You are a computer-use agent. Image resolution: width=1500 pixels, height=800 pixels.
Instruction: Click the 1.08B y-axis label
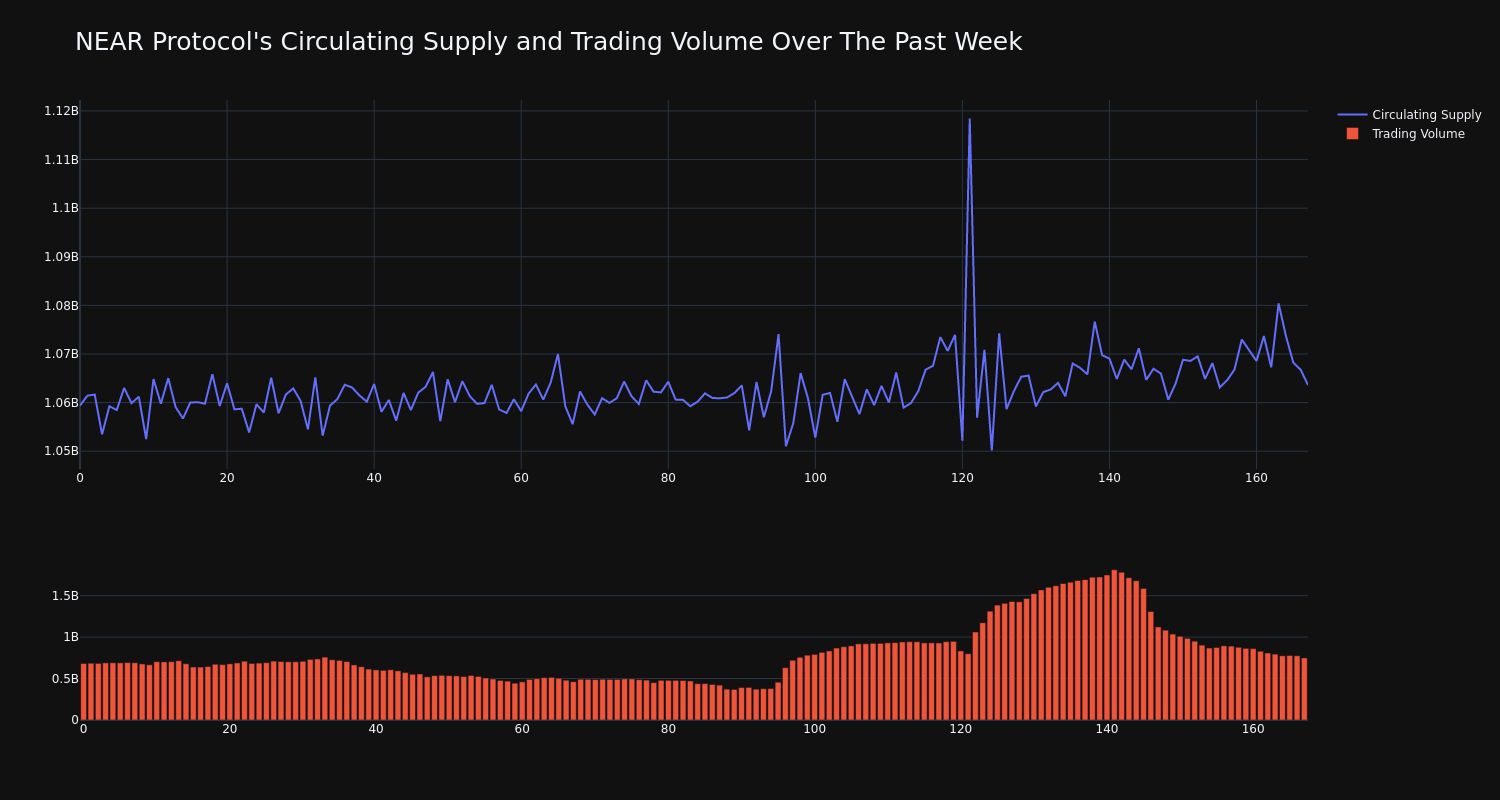[x=61, y=306]
